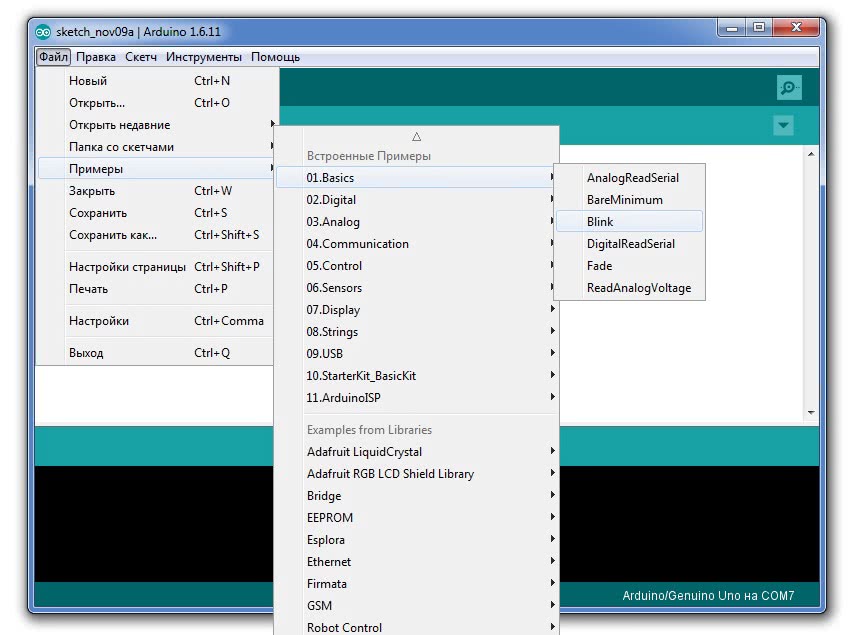Expand the 02.Digital examples submenu
Image resolution: width=863 pixels, height=635 pixels.
point(331,200)
